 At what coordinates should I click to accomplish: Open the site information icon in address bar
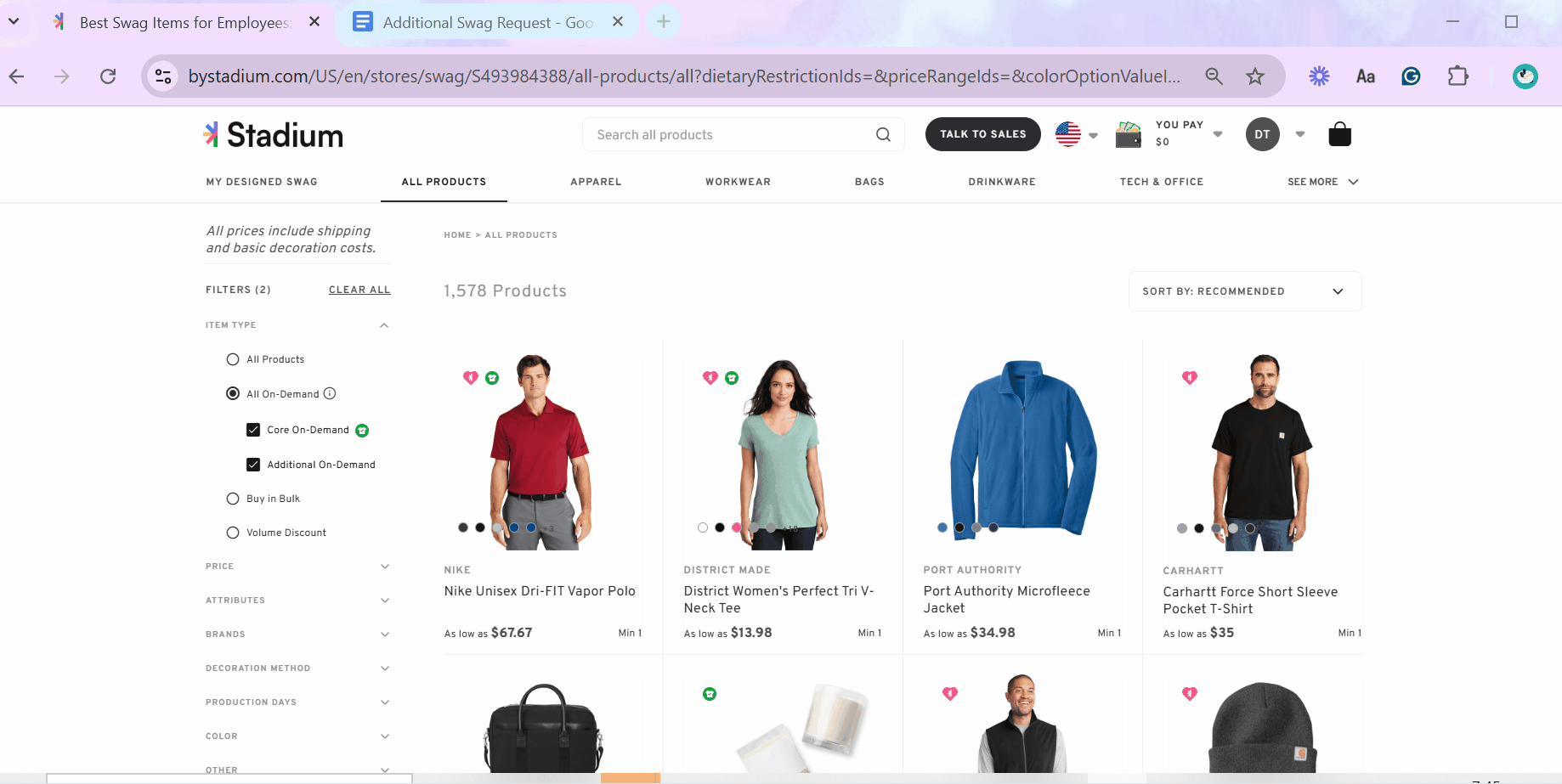click(x=163, y=76)
